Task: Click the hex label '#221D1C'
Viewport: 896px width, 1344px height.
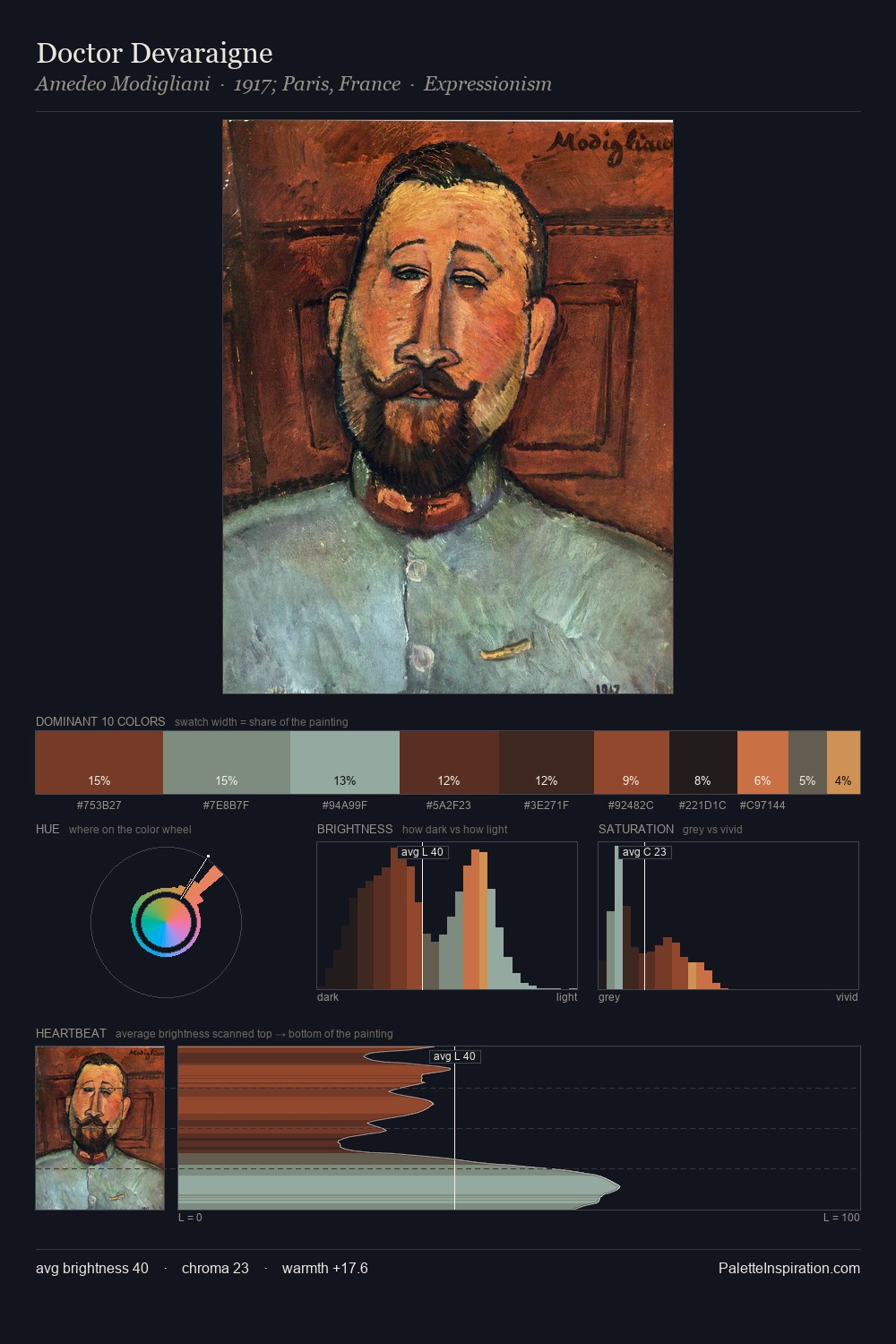Action: click(702, 806)
